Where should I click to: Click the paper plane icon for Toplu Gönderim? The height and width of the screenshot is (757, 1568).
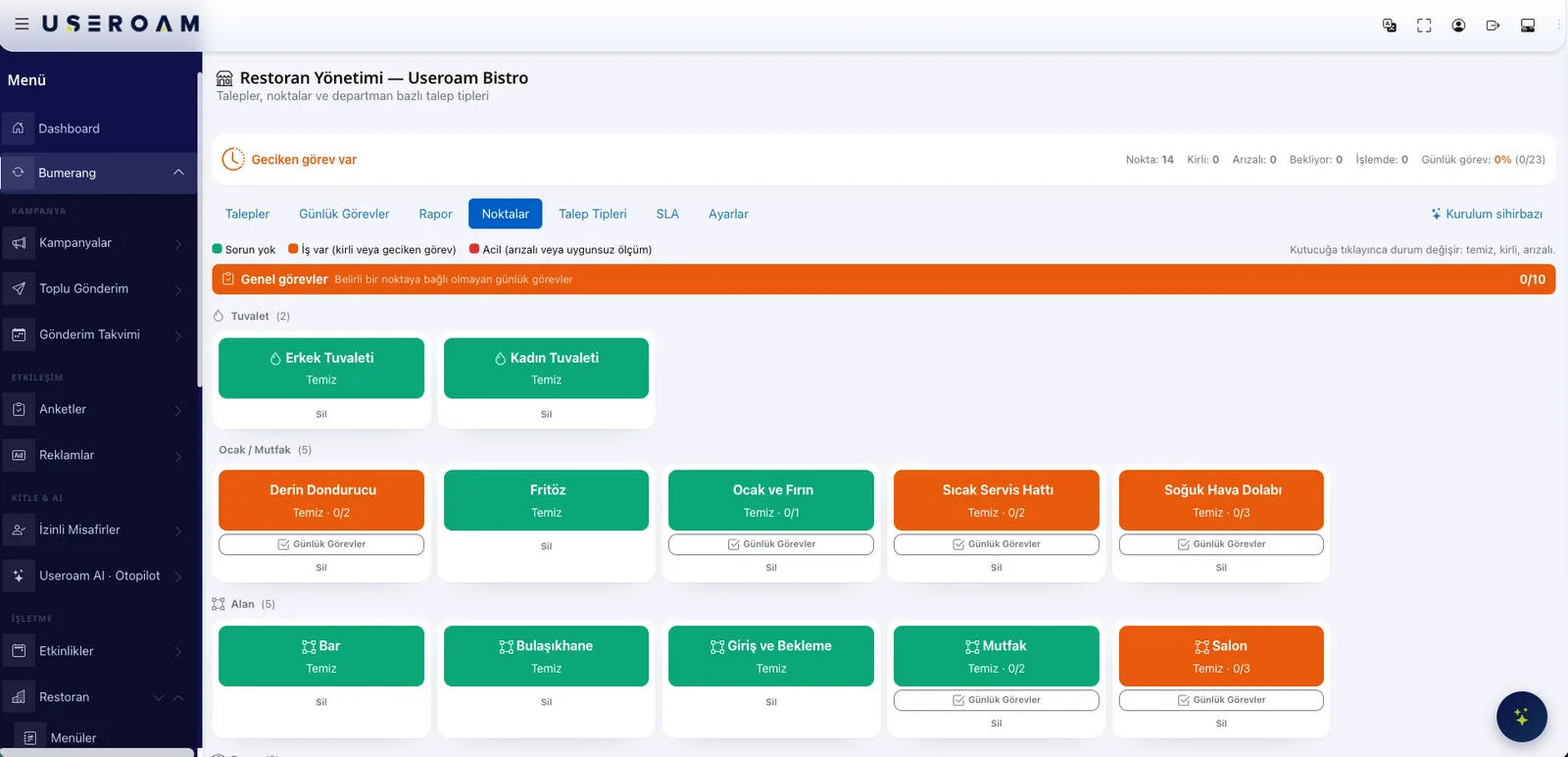click(19, 289)
